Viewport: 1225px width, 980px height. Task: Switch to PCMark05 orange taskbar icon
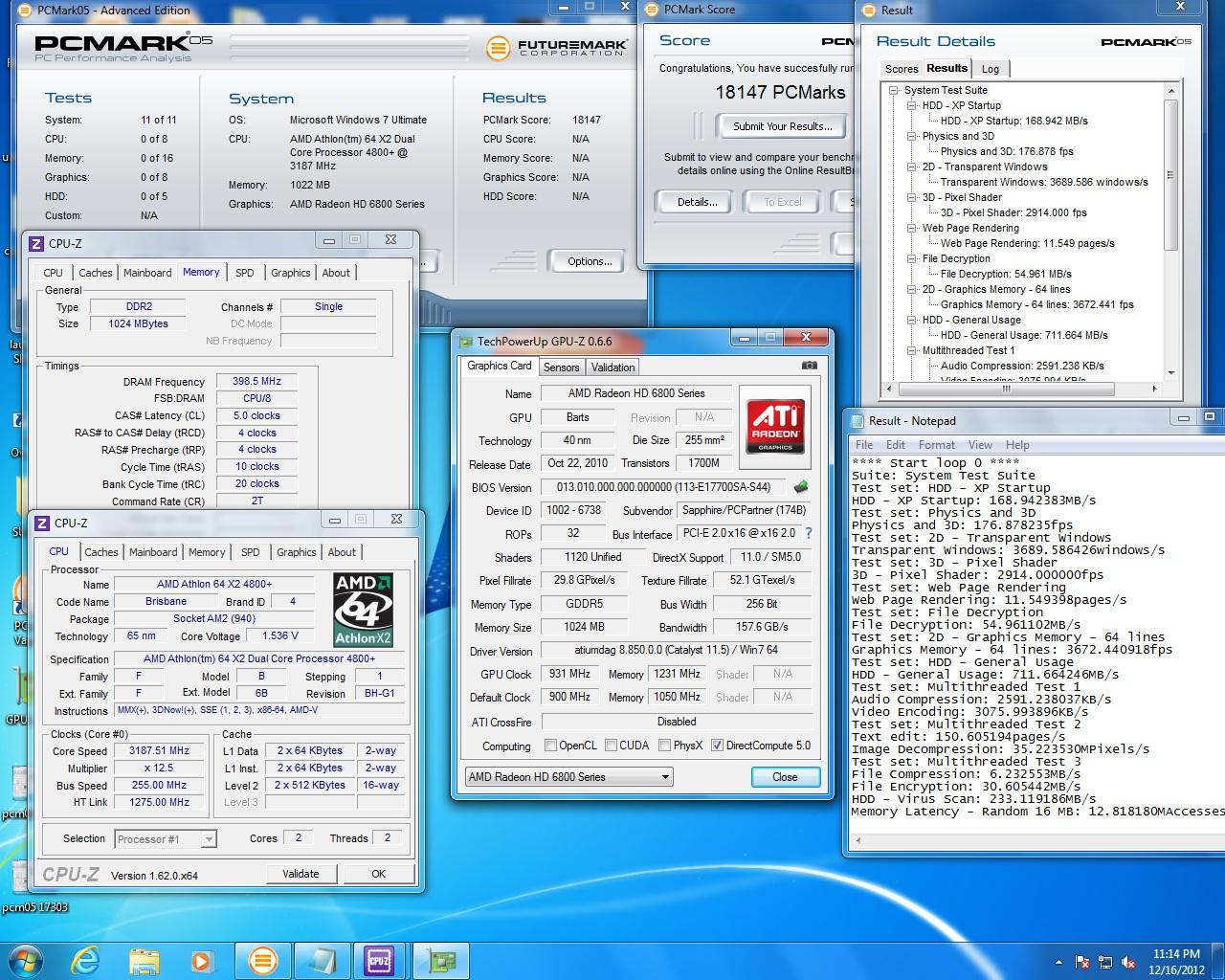click(262, 960)
